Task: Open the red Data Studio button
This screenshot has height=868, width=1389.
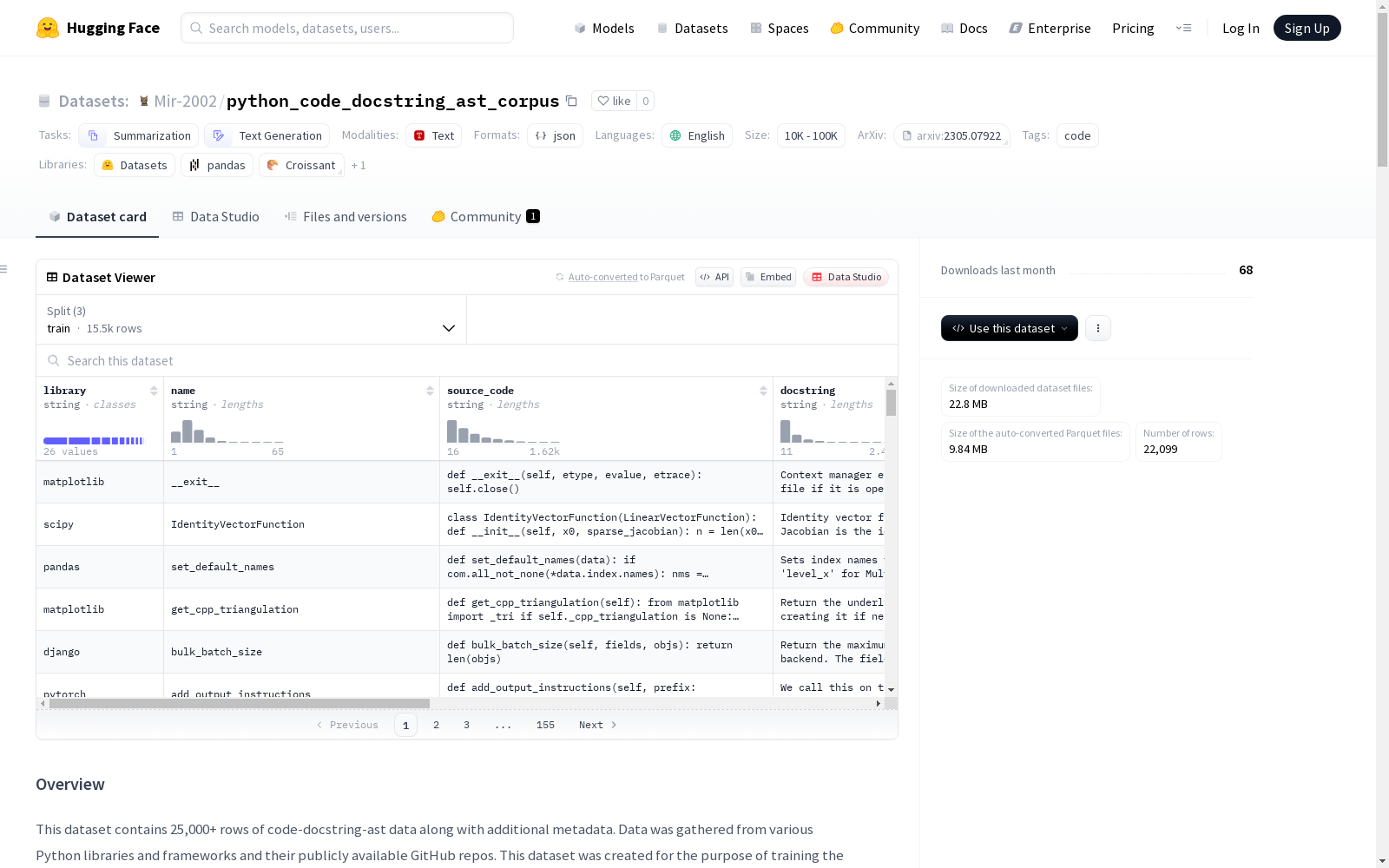Action: pos(846,277)
